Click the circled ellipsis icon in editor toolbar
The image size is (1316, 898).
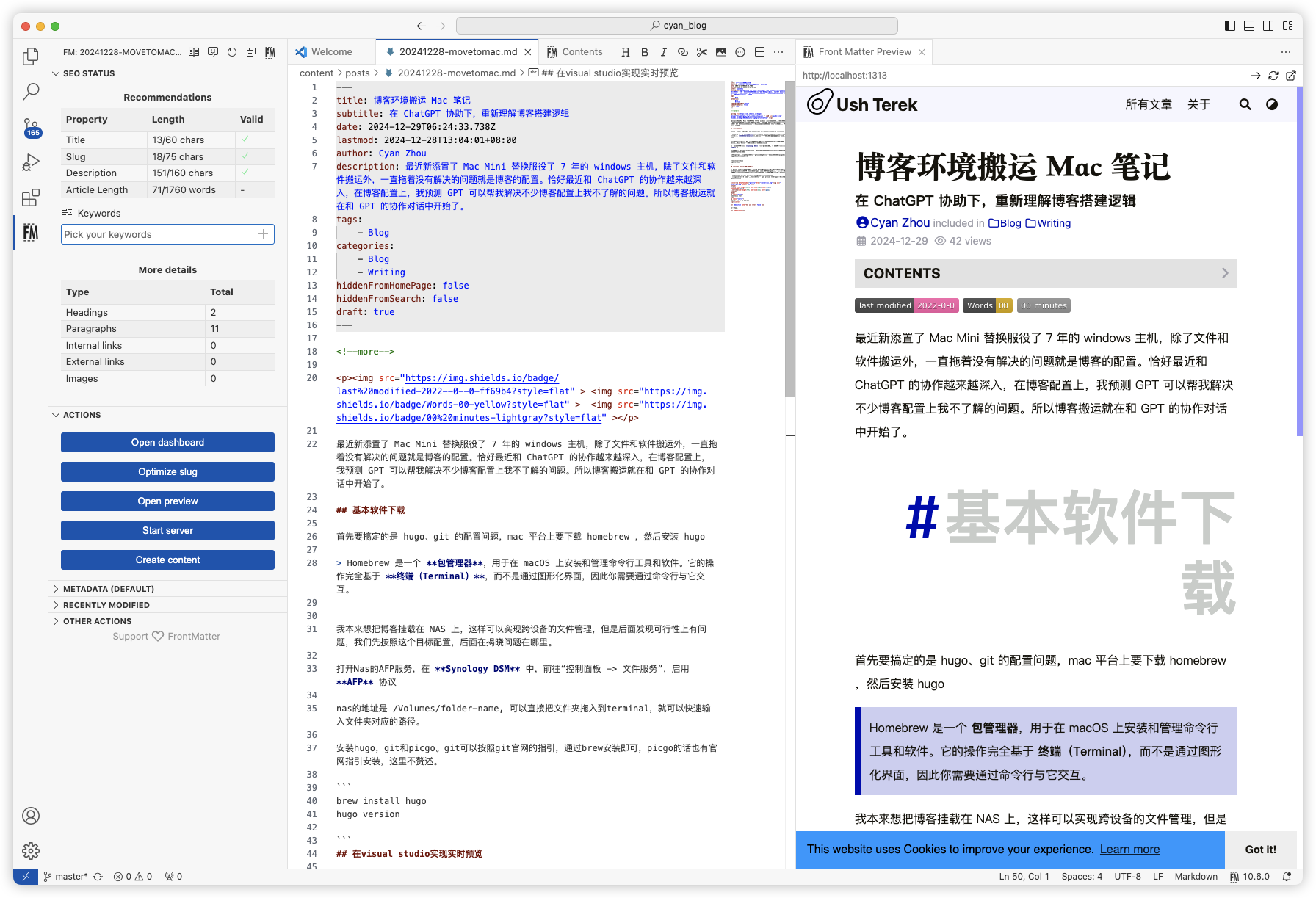(x=740, y=52)
